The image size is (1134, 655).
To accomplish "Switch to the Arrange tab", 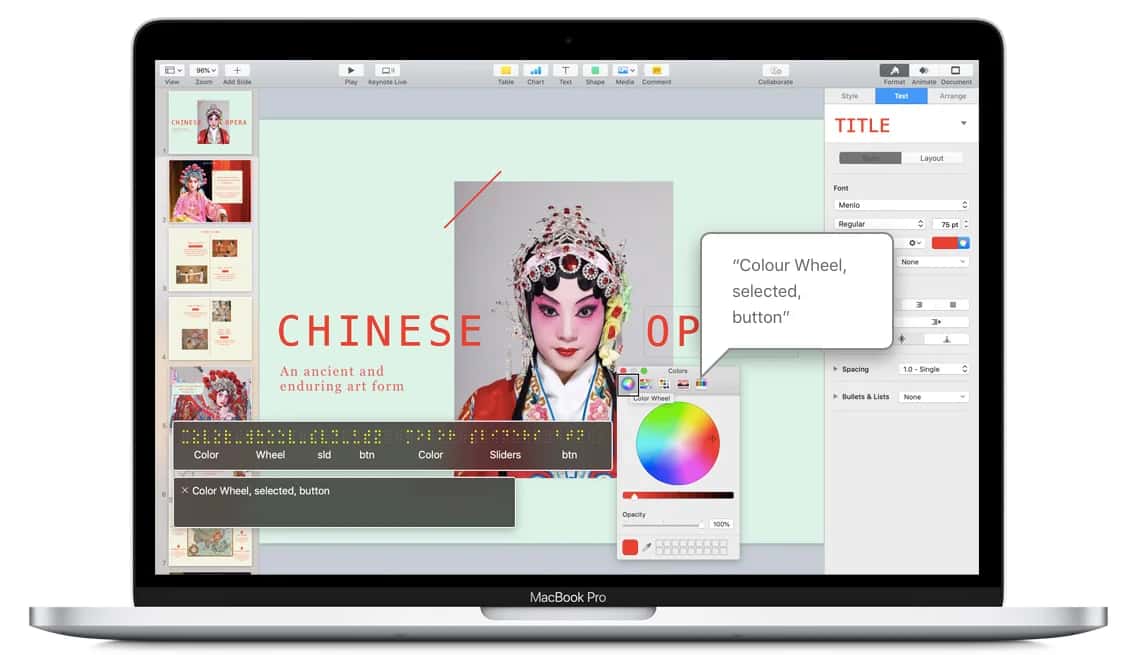I will tap(952, 96).
